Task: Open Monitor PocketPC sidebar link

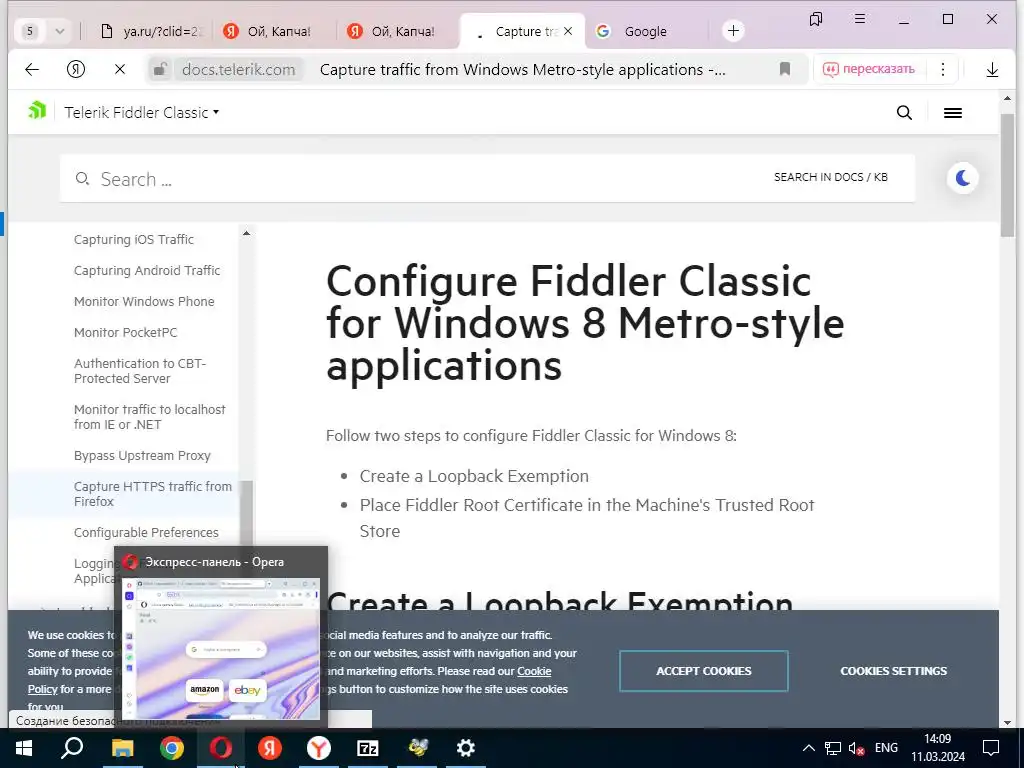Action: [x=125, y=332]
